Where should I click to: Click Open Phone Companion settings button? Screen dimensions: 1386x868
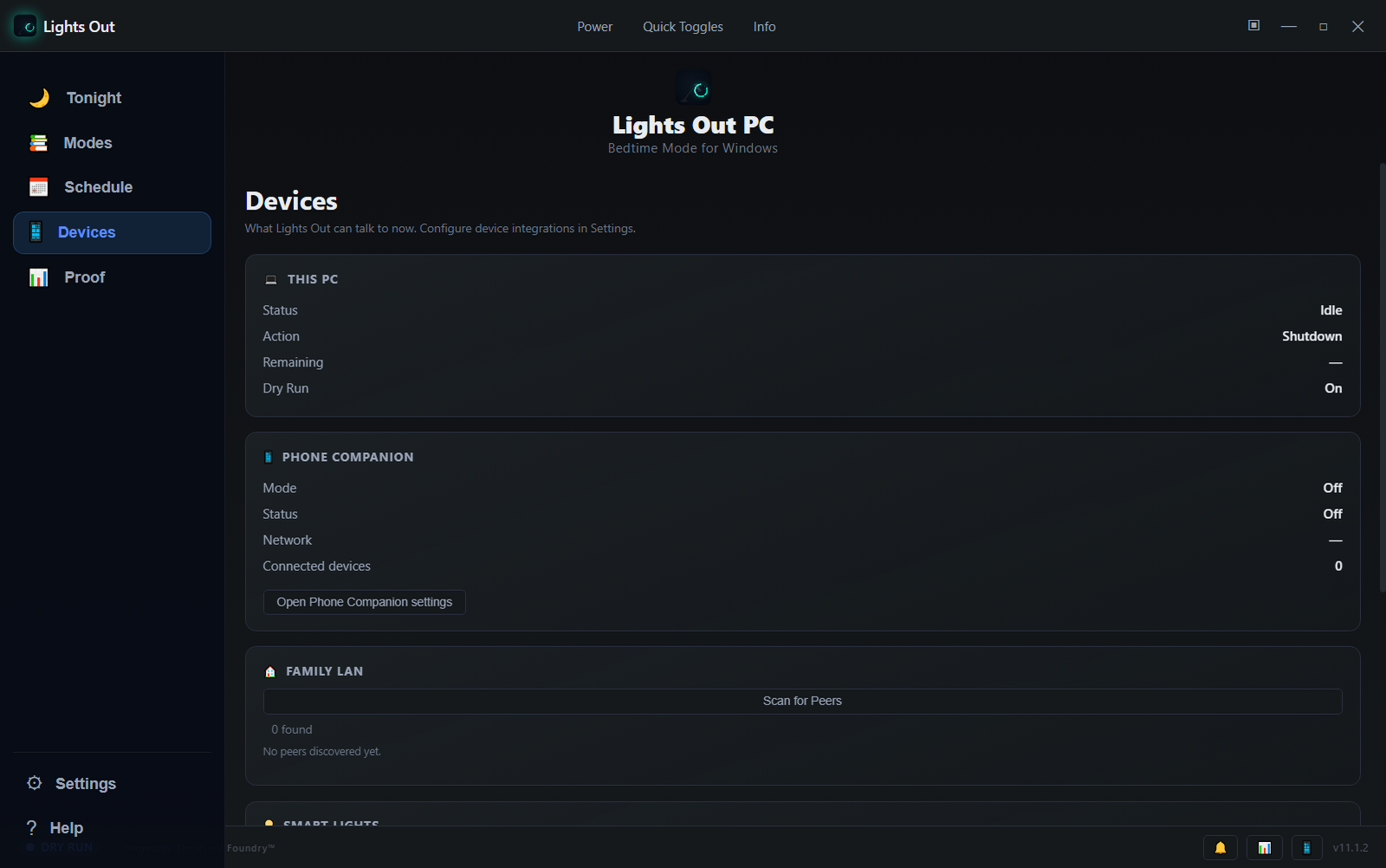(365, 602)
